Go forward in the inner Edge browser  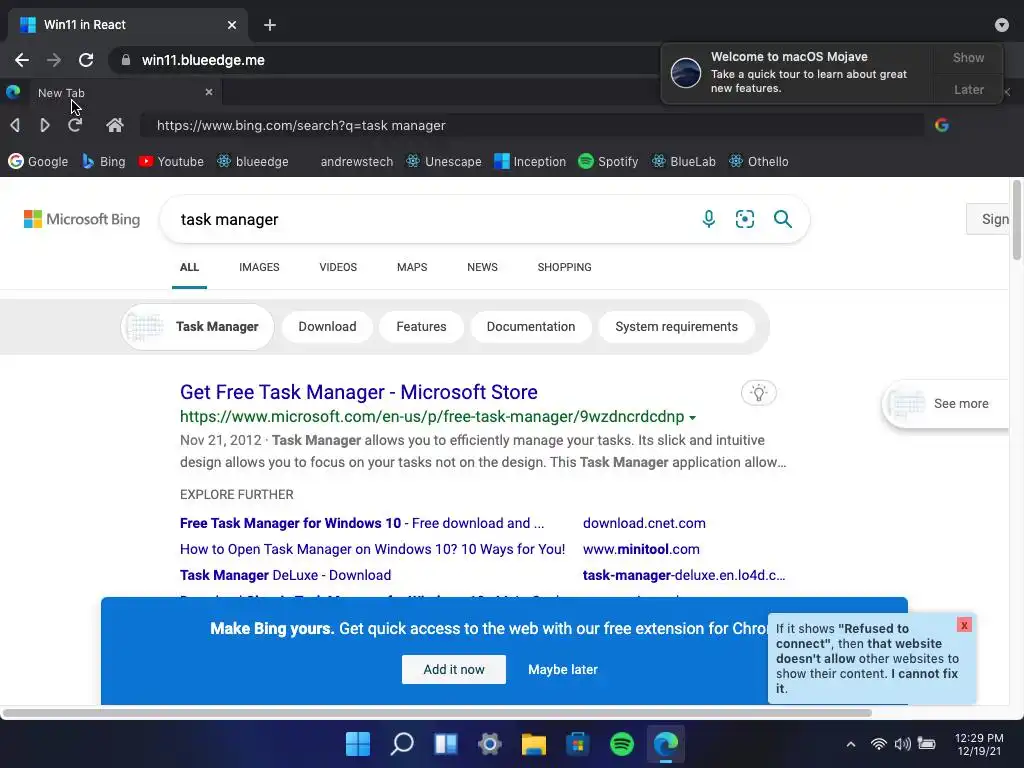[x=44, y=125]
